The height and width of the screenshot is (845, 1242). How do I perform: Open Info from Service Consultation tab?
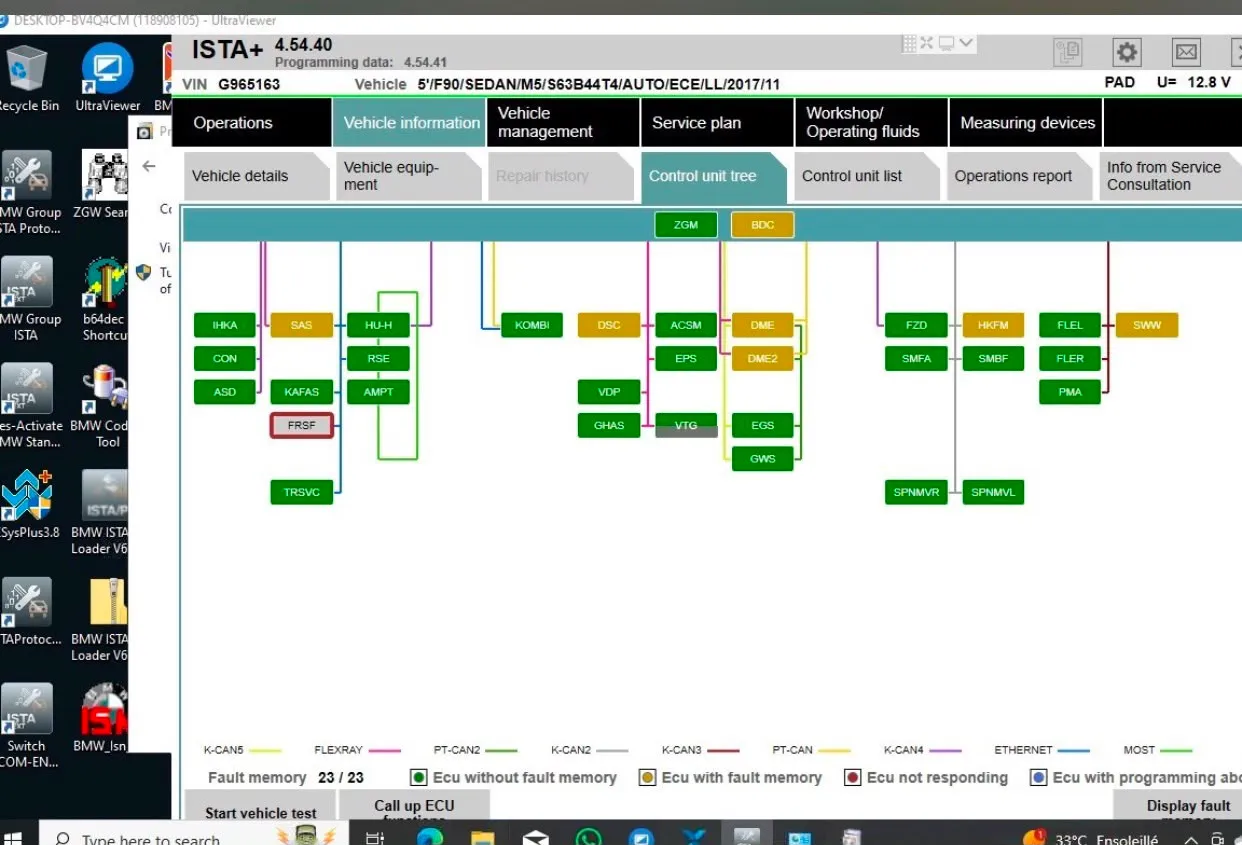coord(1170,176)
